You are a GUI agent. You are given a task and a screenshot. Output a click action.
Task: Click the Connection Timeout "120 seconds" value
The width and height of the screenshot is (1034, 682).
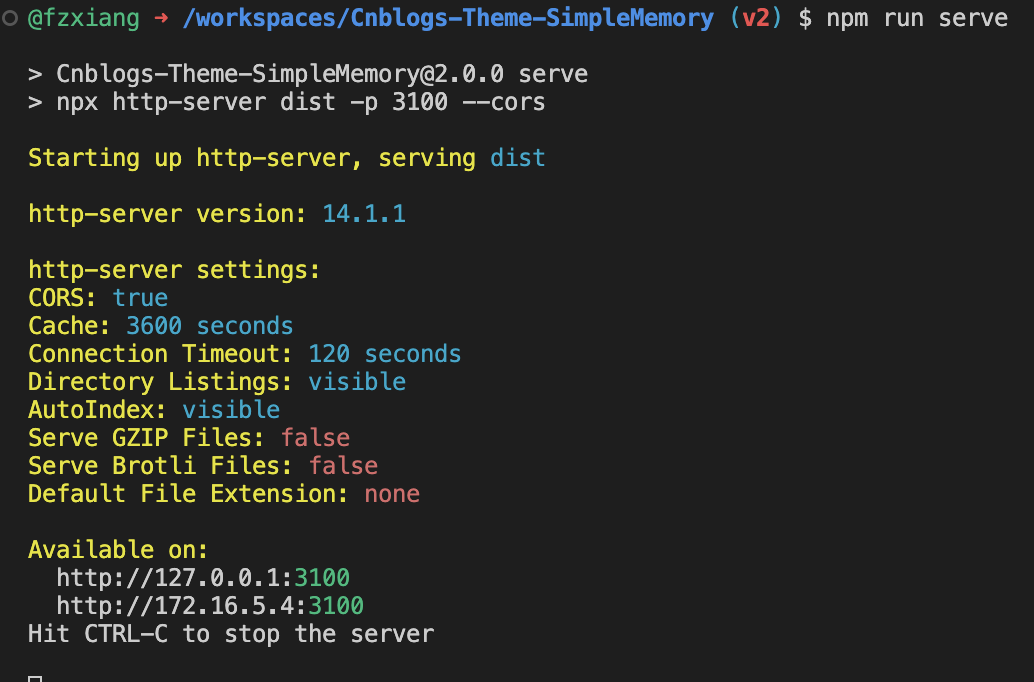point(385,354)
